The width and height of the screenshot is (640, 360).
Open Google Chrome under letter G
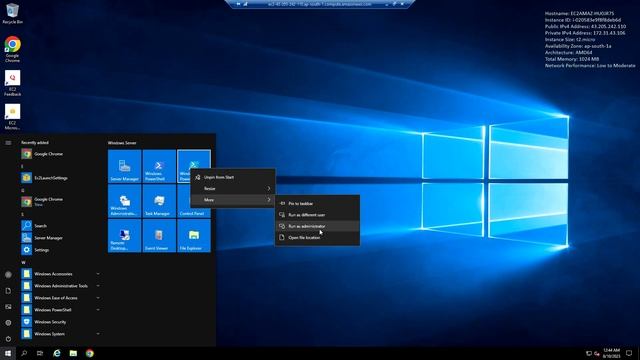[61, 201]
